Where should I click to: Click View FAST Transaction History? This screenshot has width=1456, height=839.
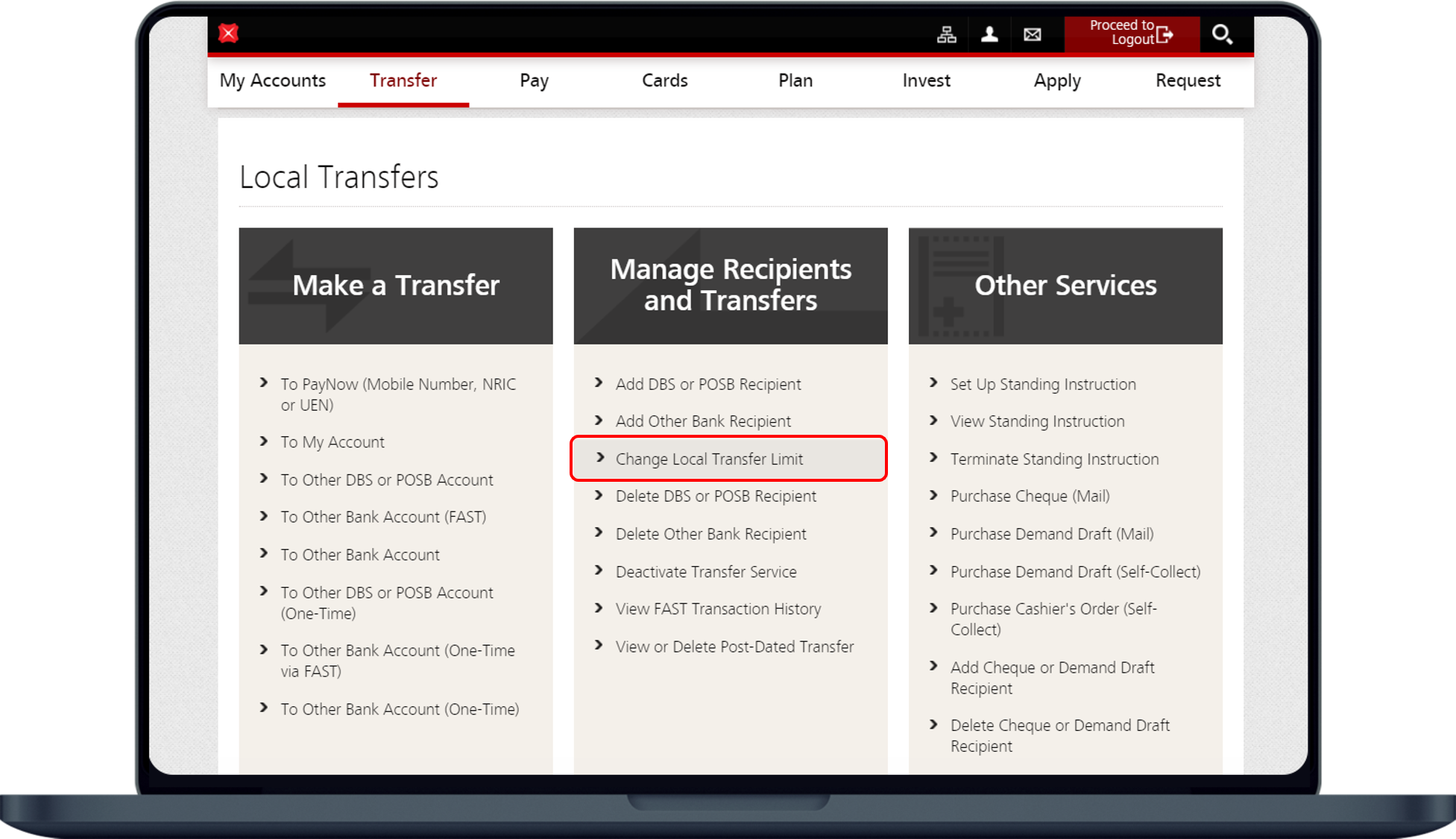[x=718, y=609]
